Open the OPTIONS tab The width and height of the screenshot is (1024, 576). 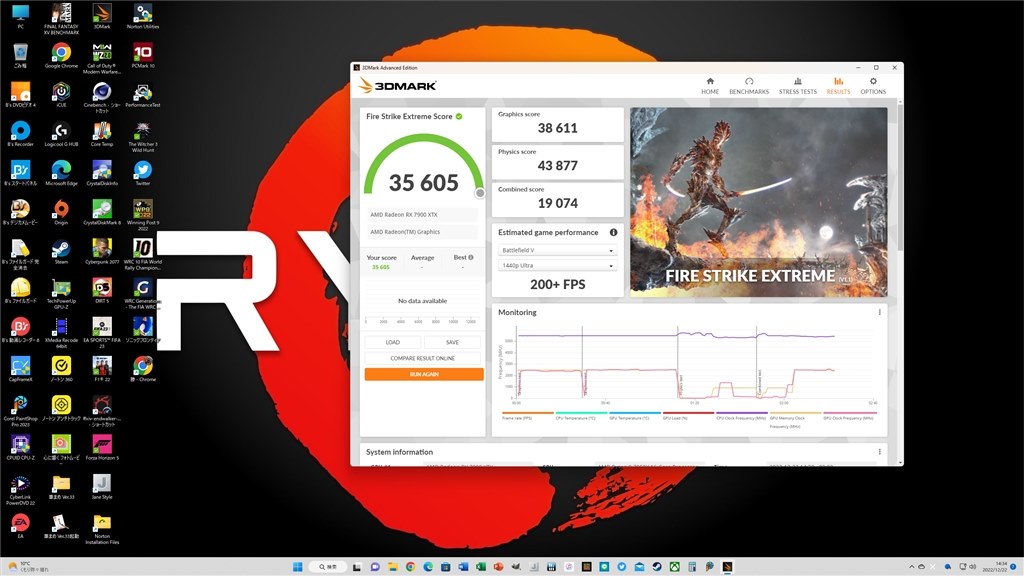[873, 86]
